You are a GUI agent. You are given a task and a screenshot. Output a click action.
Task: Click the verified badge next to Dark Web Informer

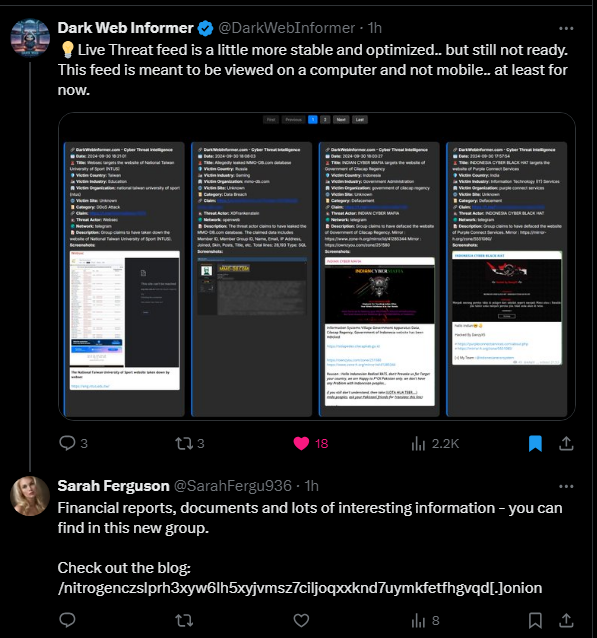[x=206, y=28]
